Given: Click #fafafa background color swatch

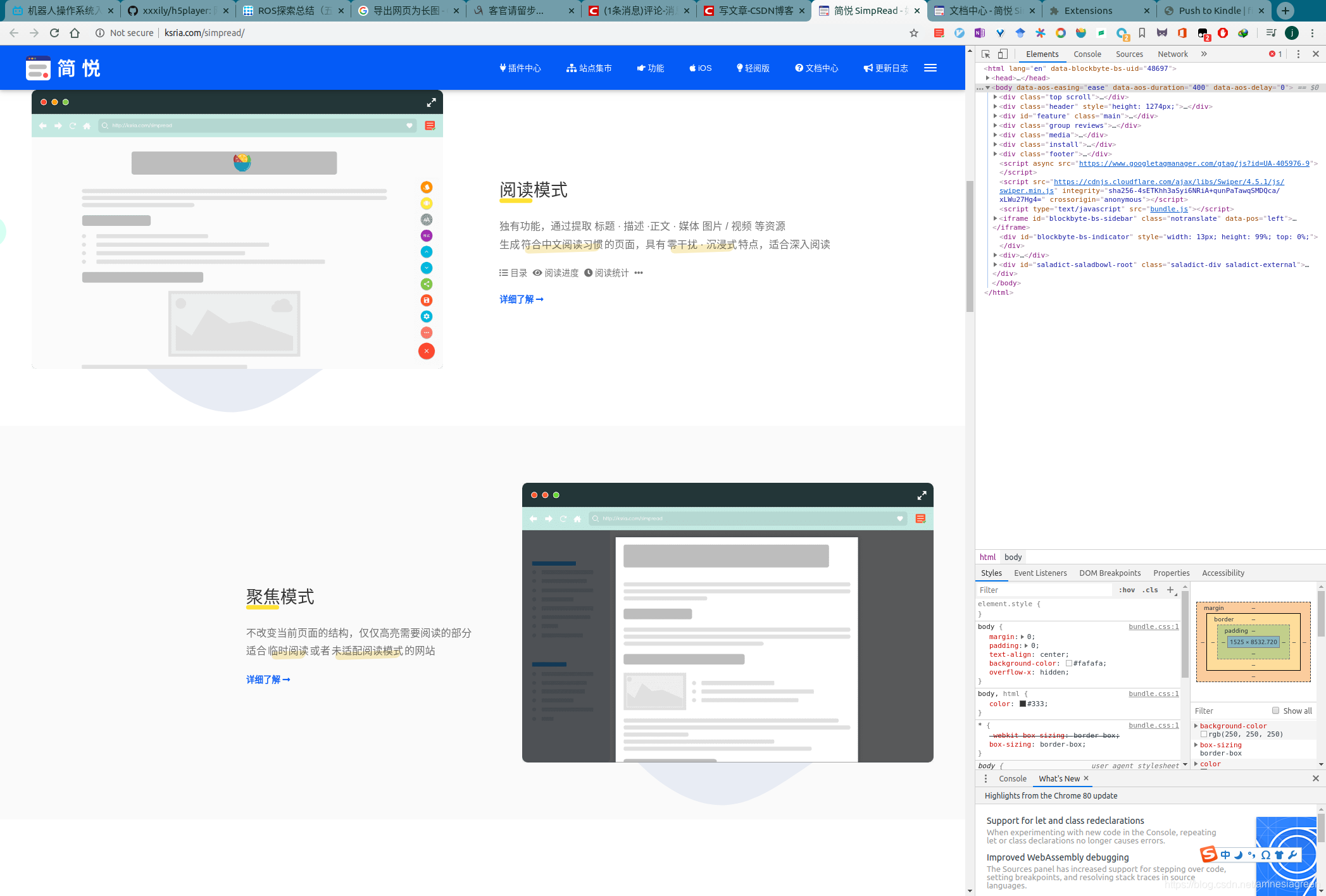Looking at the screenshot, I should [x=1069, y=663].
